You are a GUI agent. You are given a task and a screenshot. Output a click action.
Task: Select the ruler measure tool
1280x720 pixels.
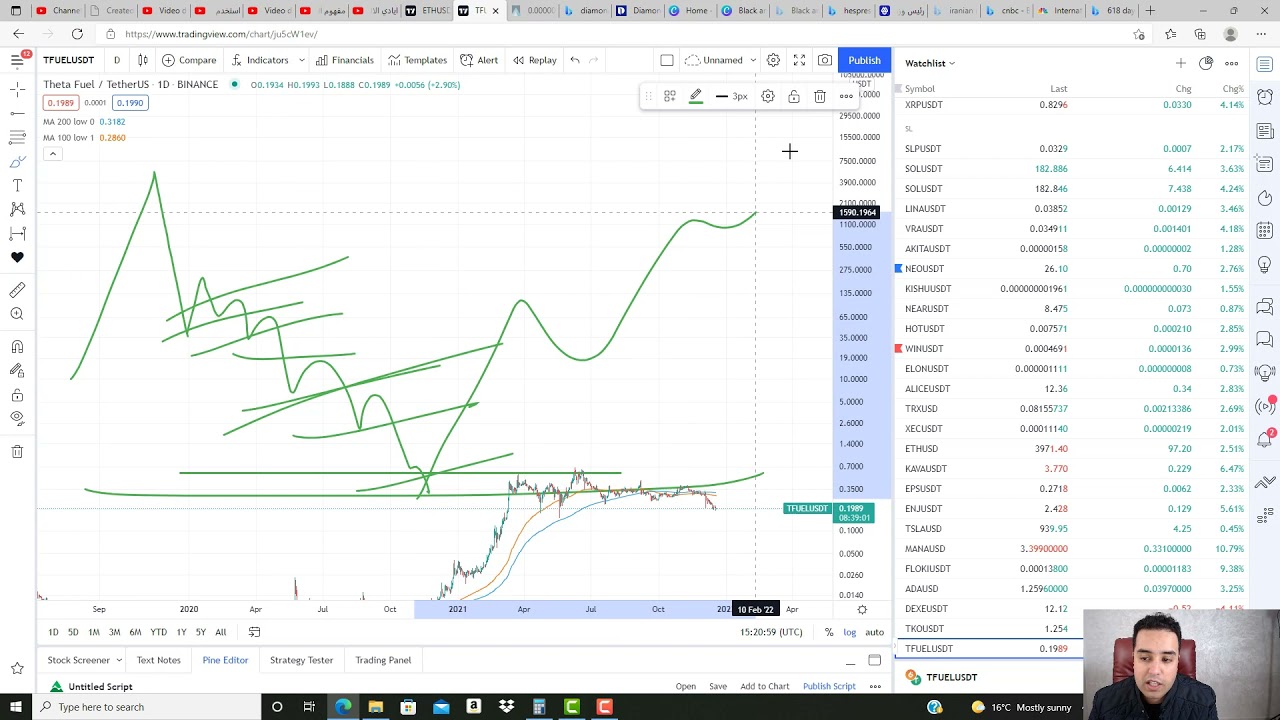[x=17, y=290]
